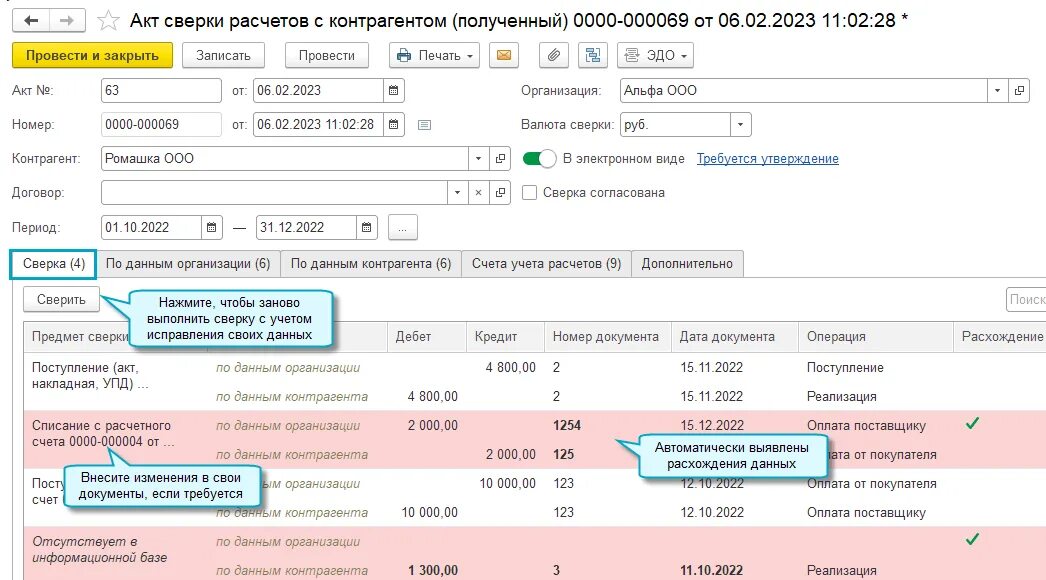This screenshot has width=1046, height=580.
Task: Click the comment list icon beside Номер date
Action: coord(424,125)
